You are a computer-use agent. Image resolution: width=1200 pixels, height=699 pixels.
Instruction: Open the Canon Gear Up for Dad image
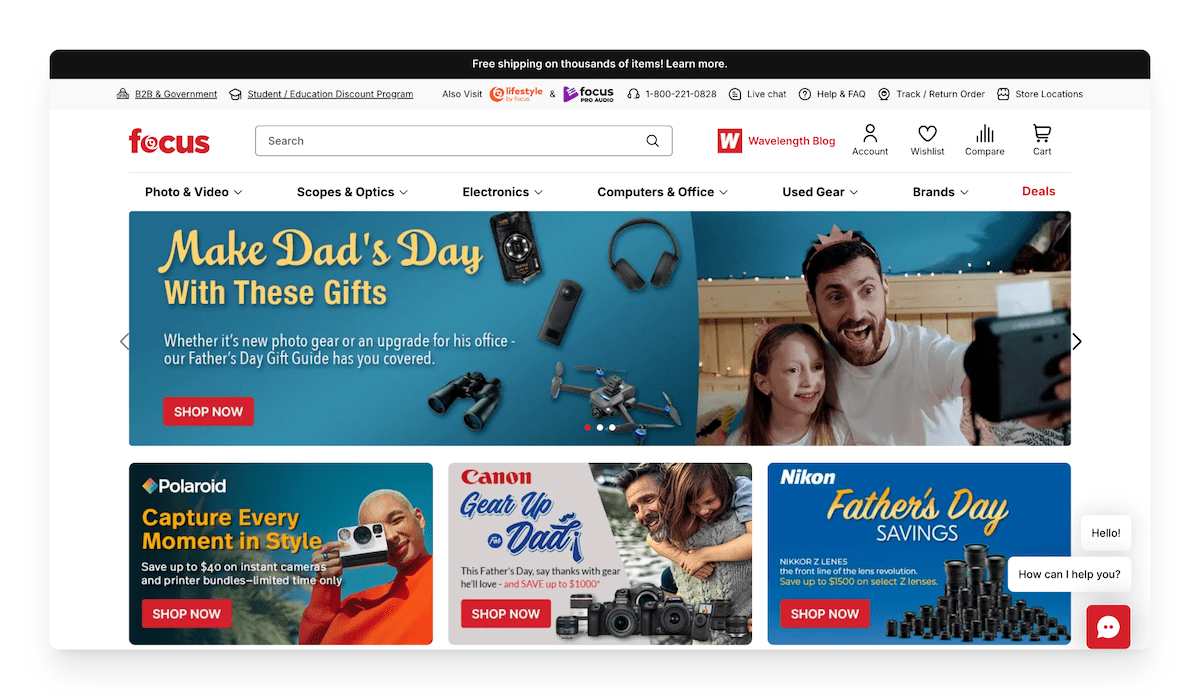tap(600, 553)
